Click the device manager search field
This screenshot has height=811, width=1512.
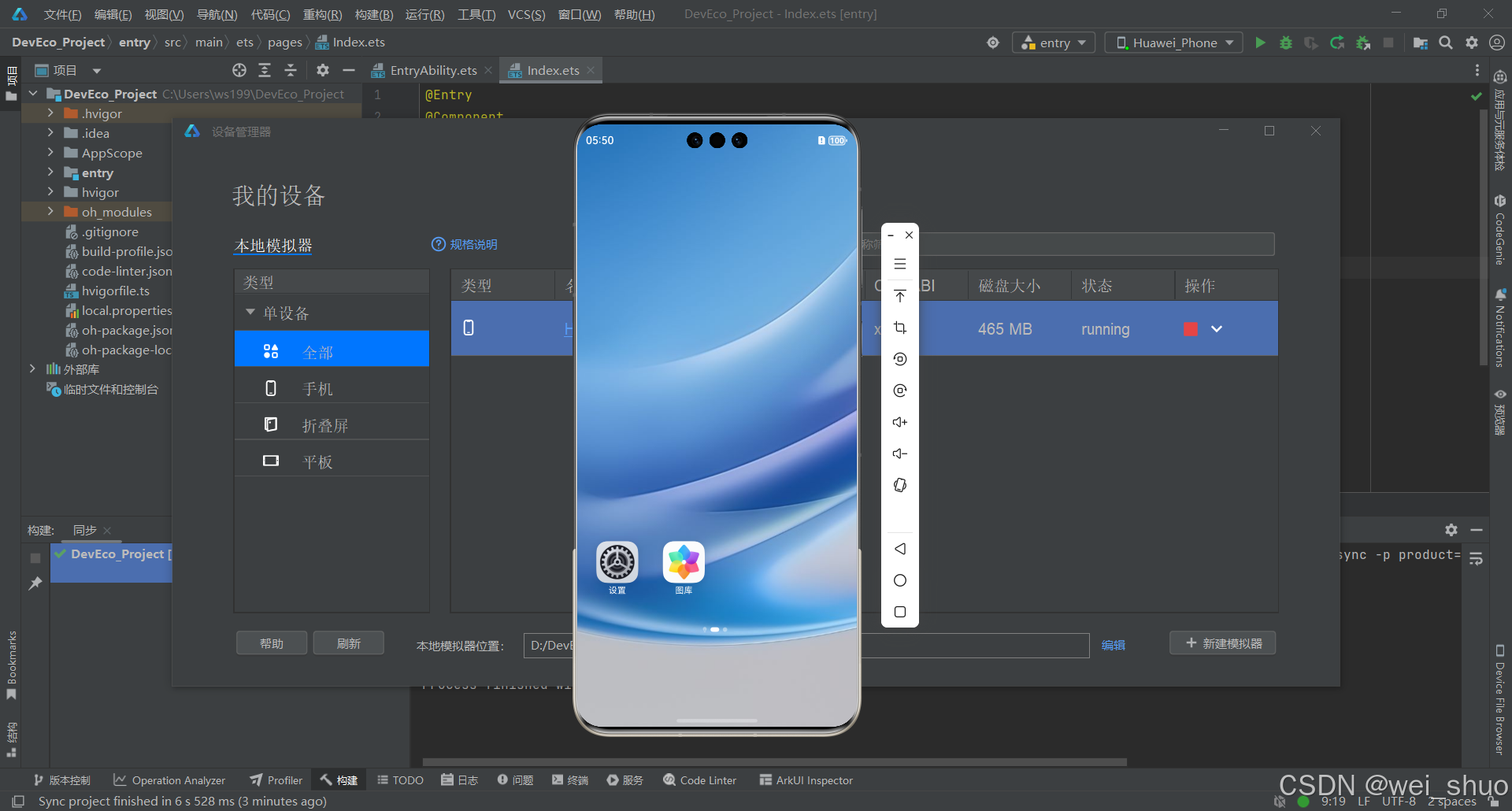pyautogui.click(x=1067, y=244)
